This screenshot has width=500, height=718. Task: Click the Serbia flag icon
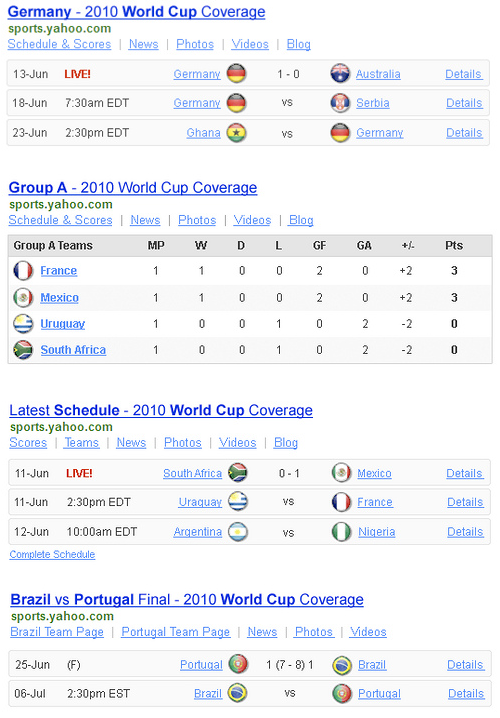tap(340, 103)
